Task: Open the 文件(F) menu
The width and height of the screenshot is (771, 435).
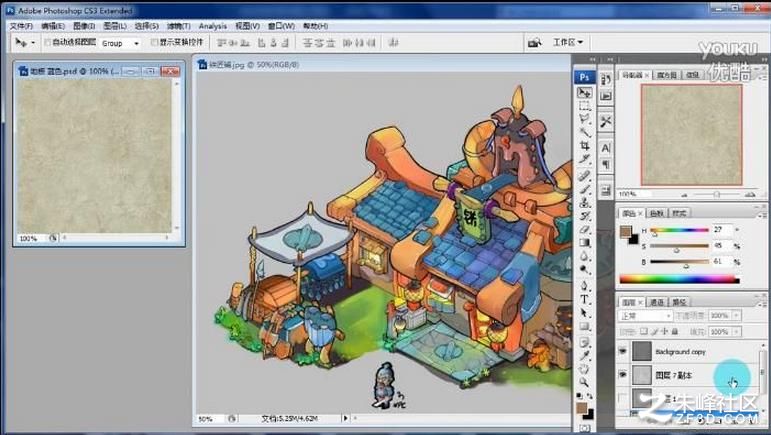Action: point(21,26)
